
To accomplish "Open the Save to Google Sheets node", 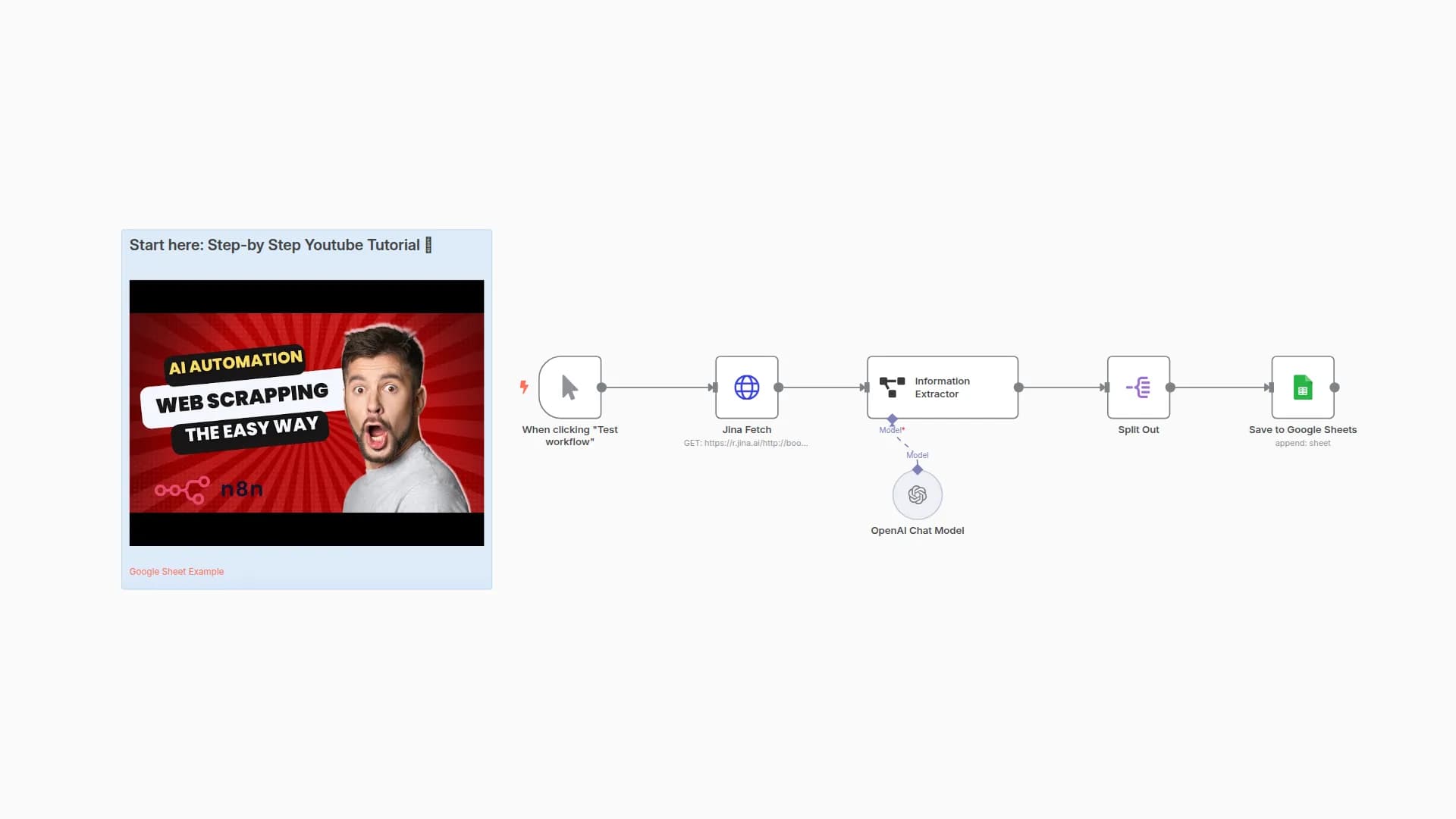I will [1302, 388].
